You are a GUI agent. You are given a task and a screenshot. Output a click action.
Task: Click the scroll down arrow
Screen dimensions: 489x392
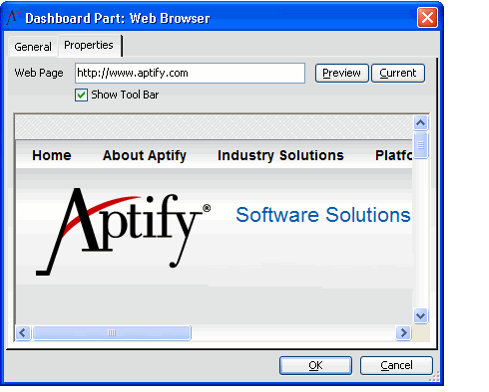[x=420, y=315]
